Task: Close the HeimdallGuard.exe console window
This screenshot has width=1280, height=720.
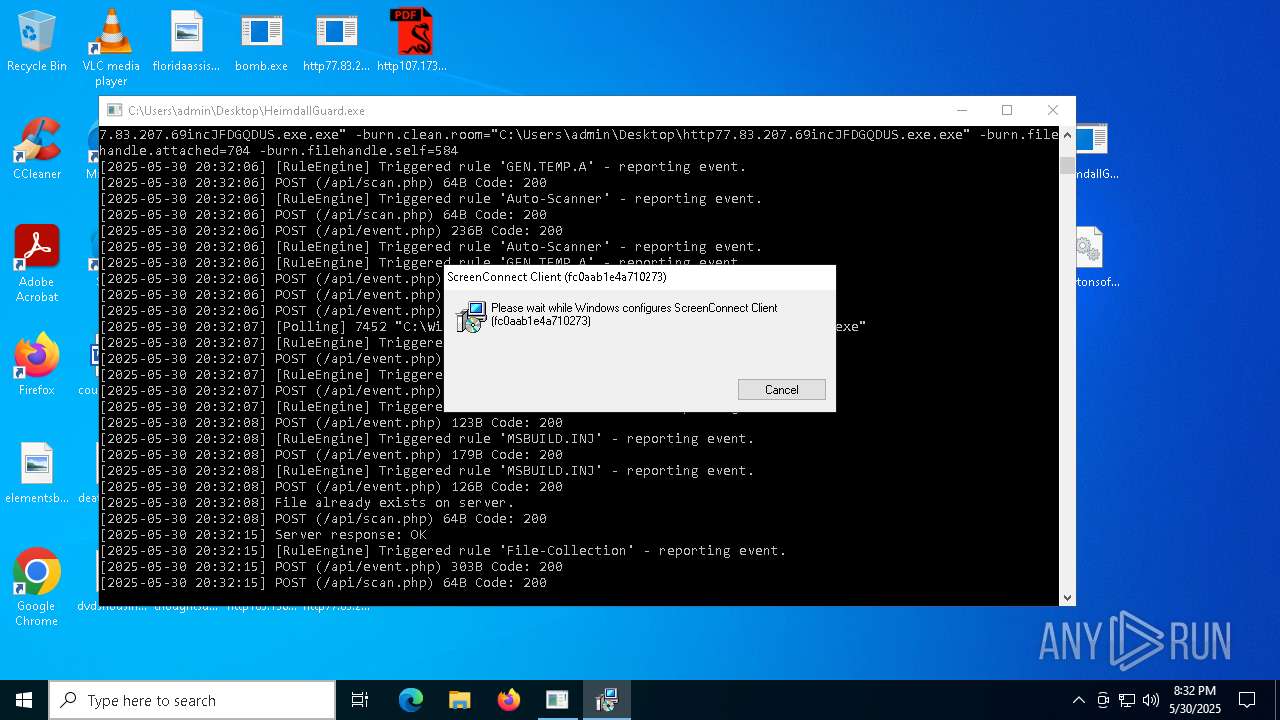Action: [1052, 110]
